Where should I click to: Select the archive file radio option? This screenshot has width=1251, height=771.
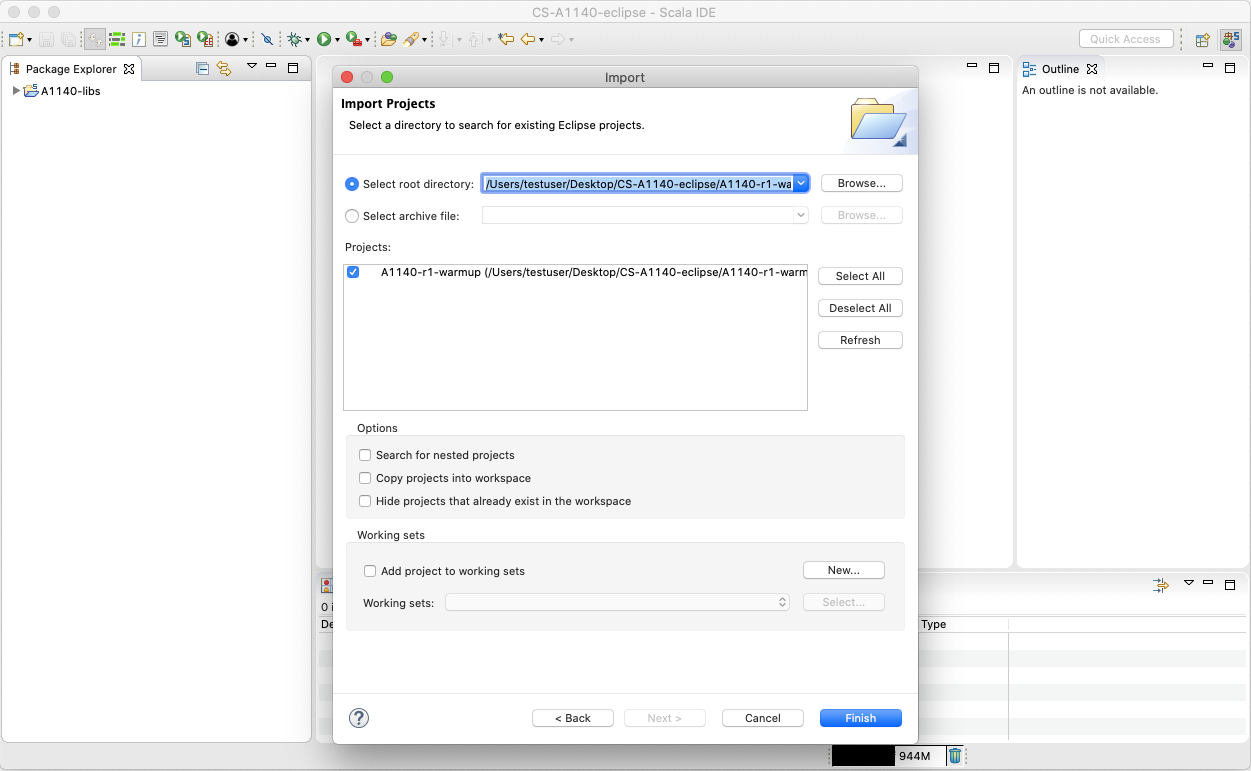[352, 216]
